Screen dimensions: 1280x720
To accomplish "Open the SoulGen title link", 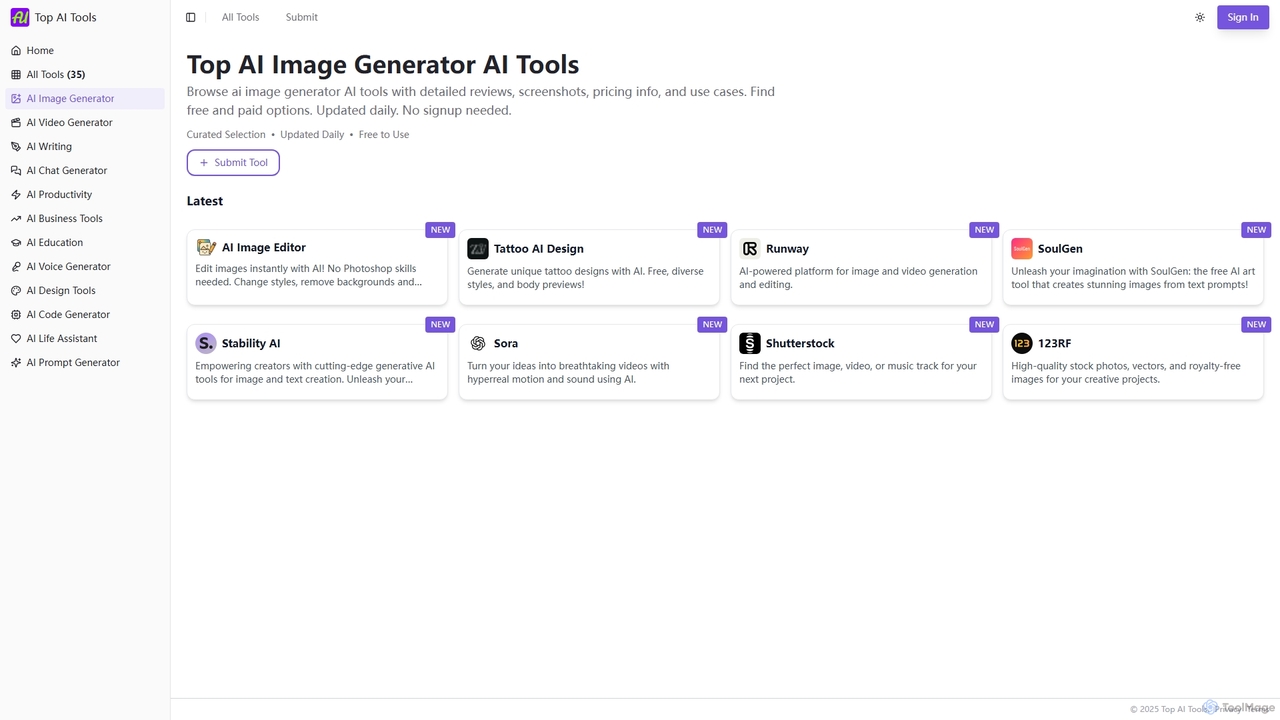I will pyautogui.click(x=1060, y=248).
